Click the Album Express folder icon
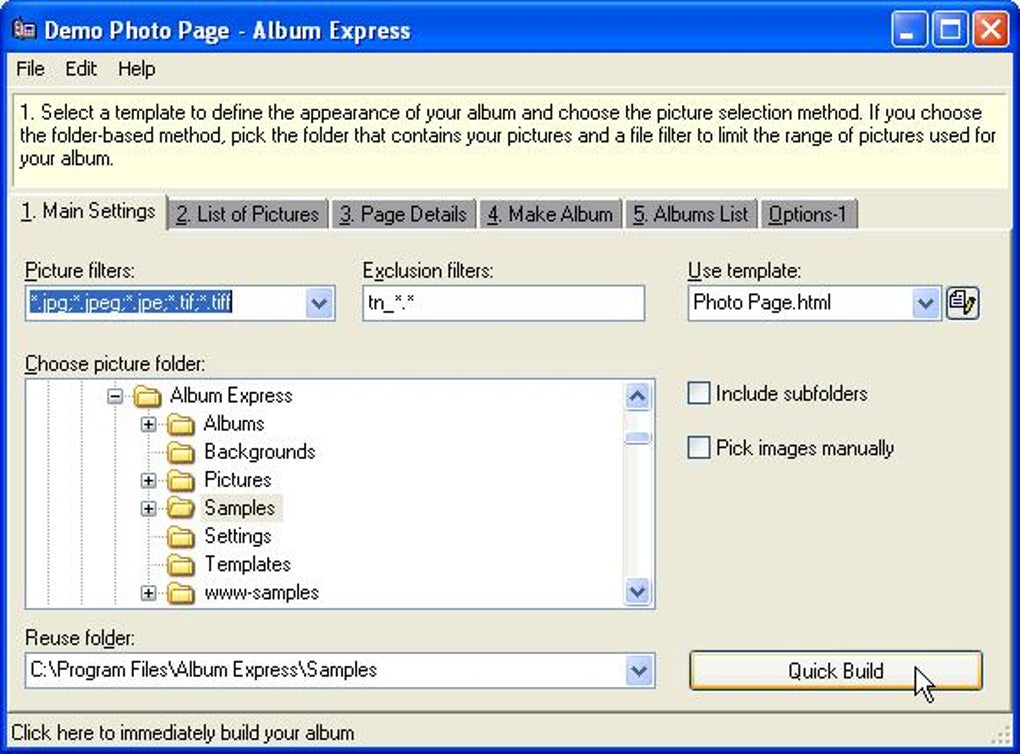The image size is (1020, 754). [147, 396]
